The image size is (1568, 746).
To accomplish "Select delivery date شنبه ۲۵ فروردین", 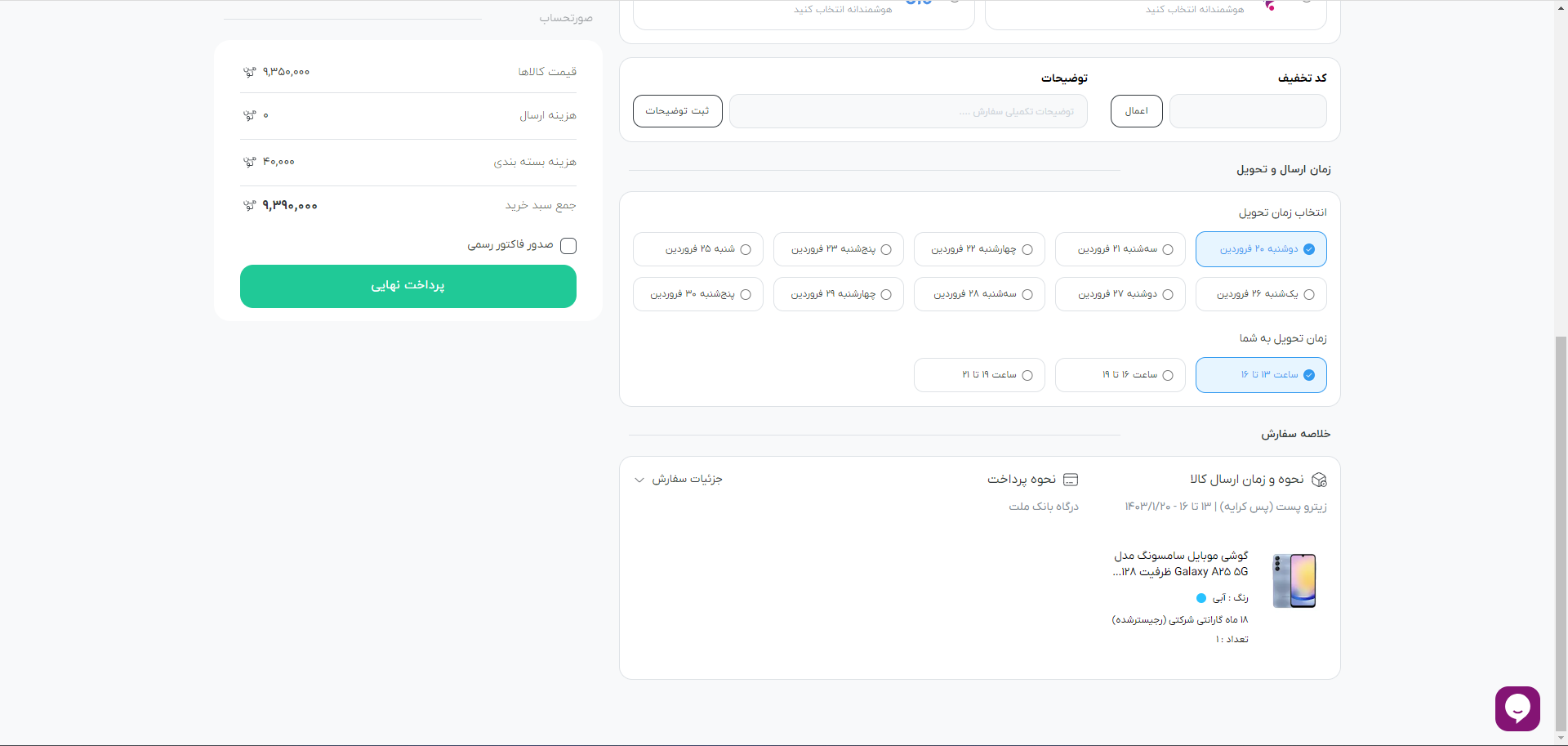I will [697, 249].
